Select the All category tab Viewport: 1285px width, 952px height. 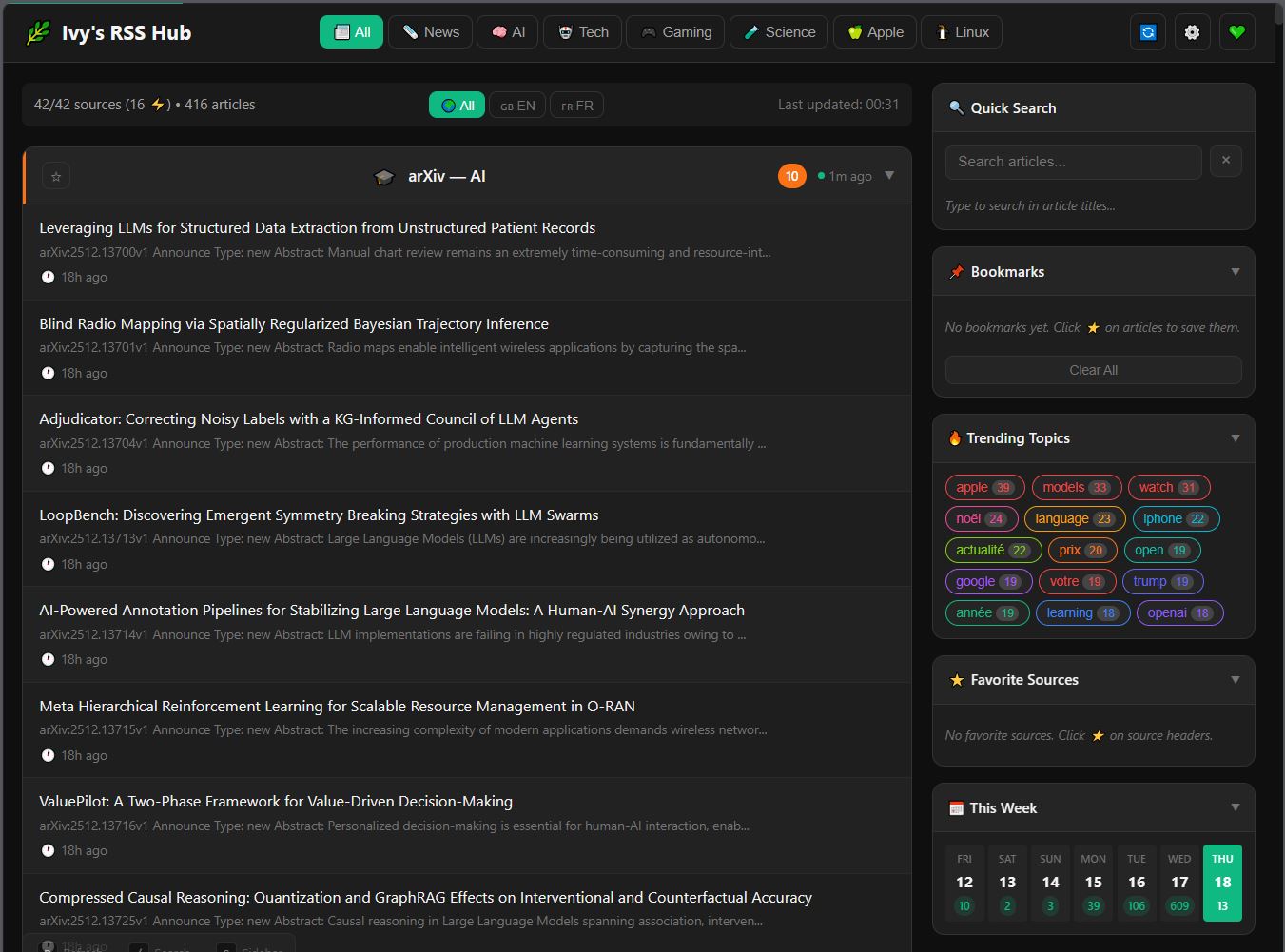pos(352,32)
